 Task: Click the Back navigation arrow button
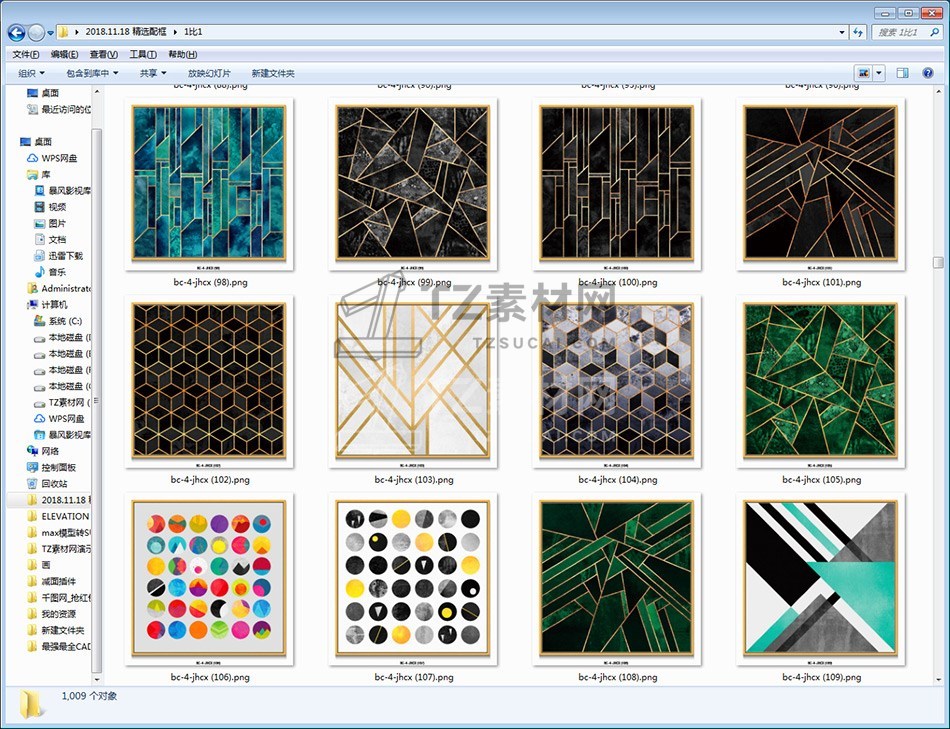[x=17, y=32]
